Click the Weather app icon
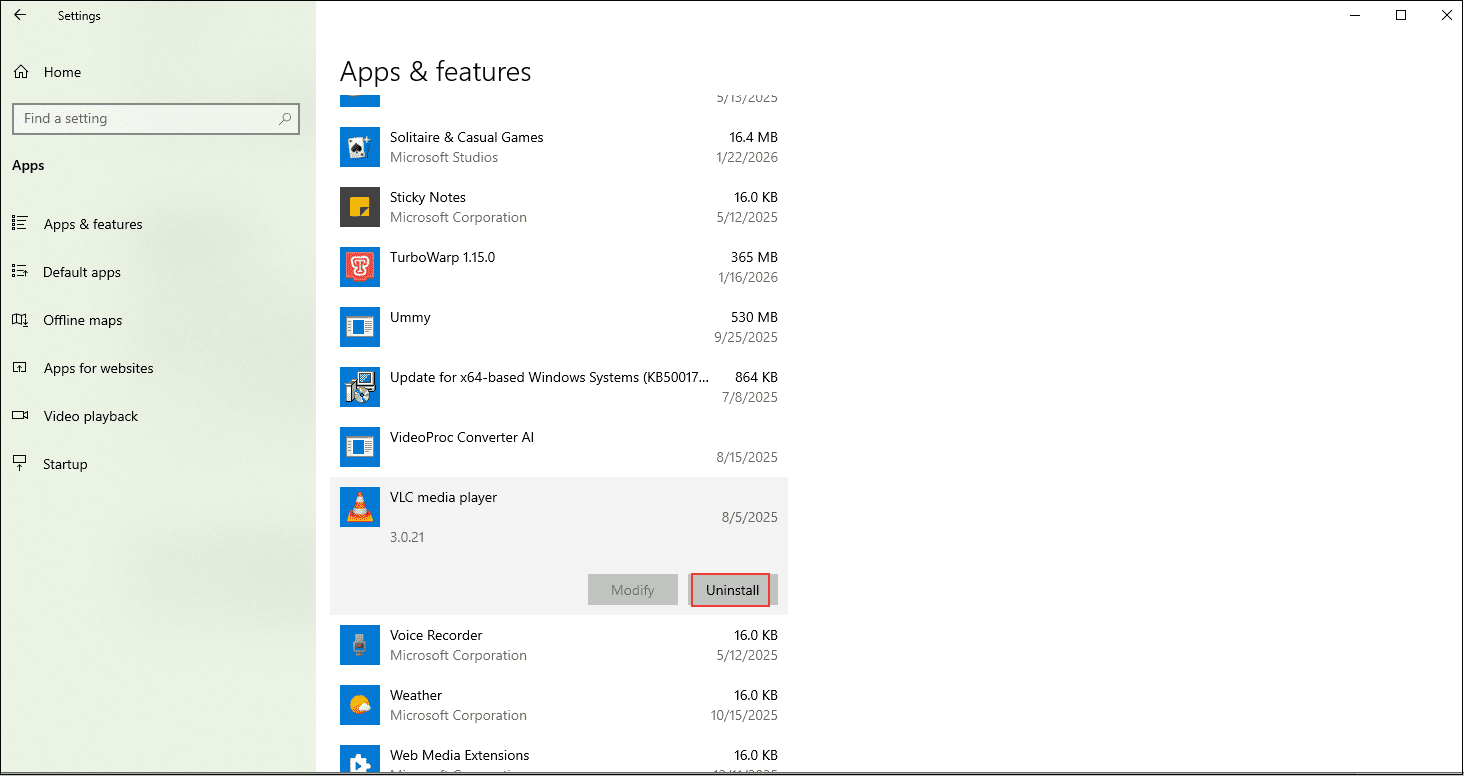Image resolution: width=1464 pixels, height=776 pixels. tap(359, 705)
